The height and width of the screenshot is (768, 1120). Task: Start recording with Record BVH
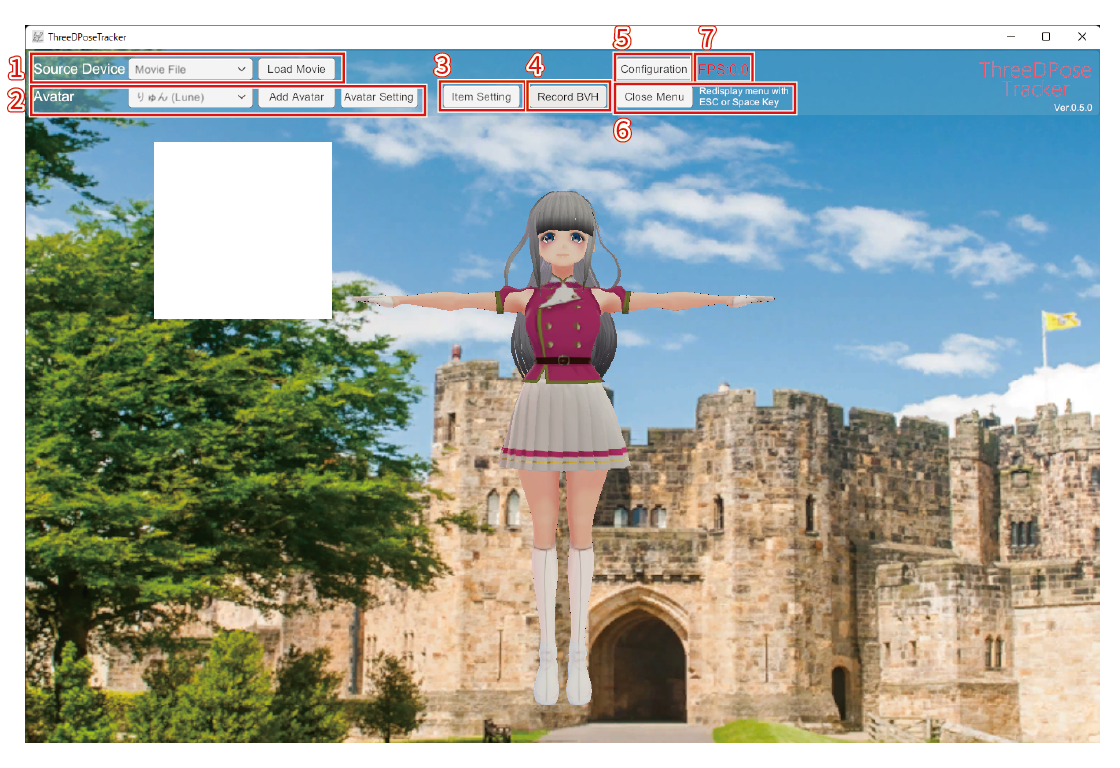click(x=567, y=97)
